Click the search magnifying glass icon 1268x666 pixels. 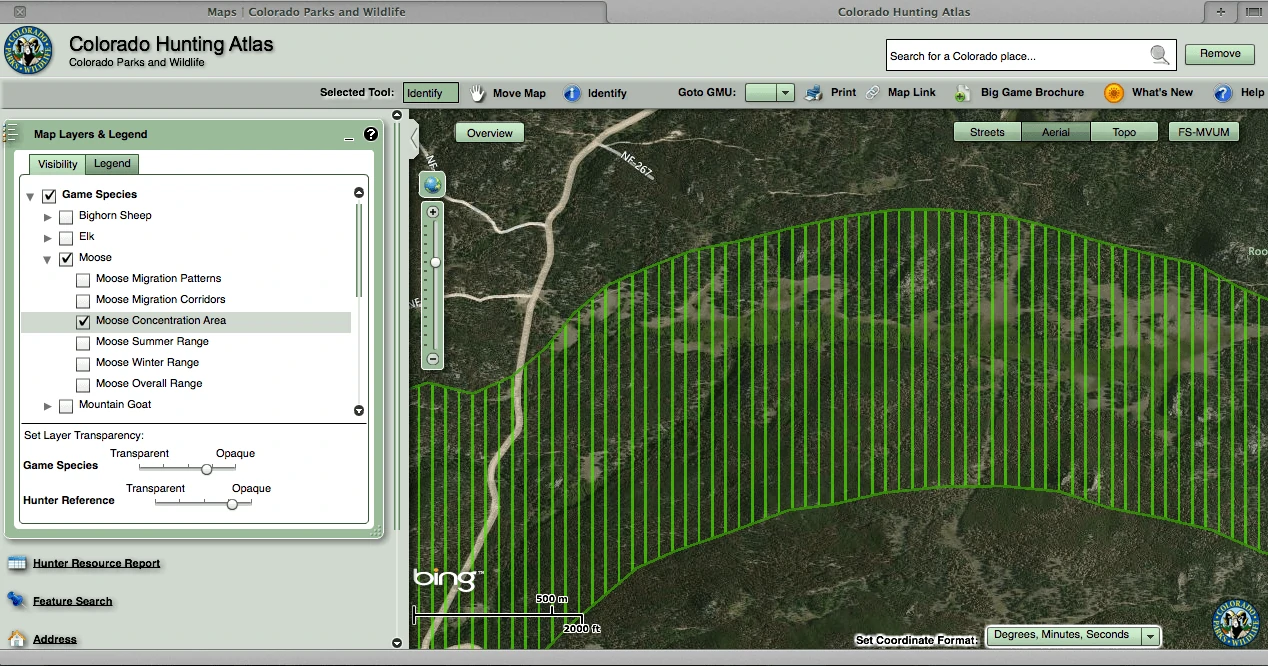tap(1160, 55)
